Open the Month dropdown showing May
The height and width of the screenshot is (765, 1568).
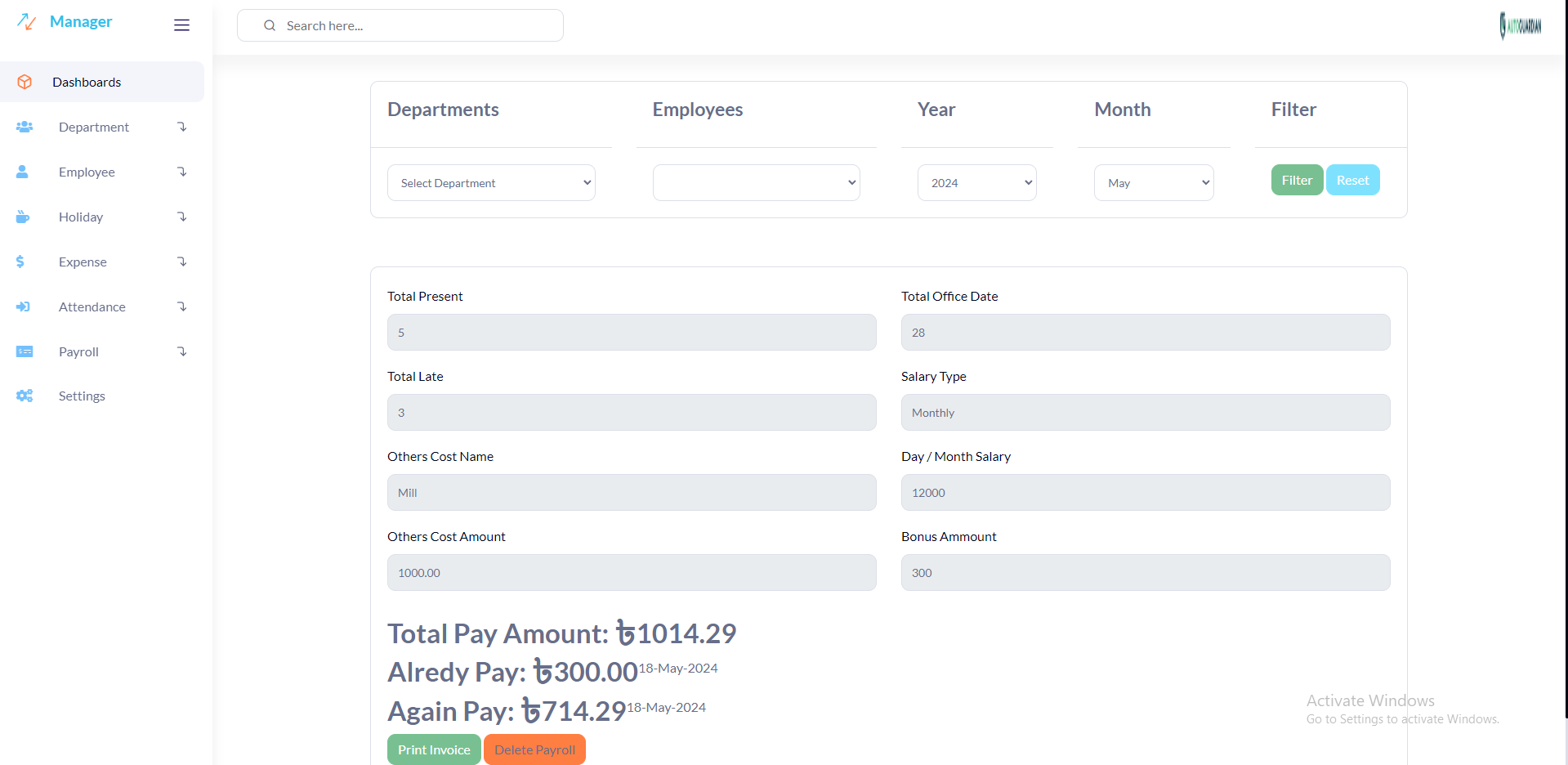[x=1153, y=183]
